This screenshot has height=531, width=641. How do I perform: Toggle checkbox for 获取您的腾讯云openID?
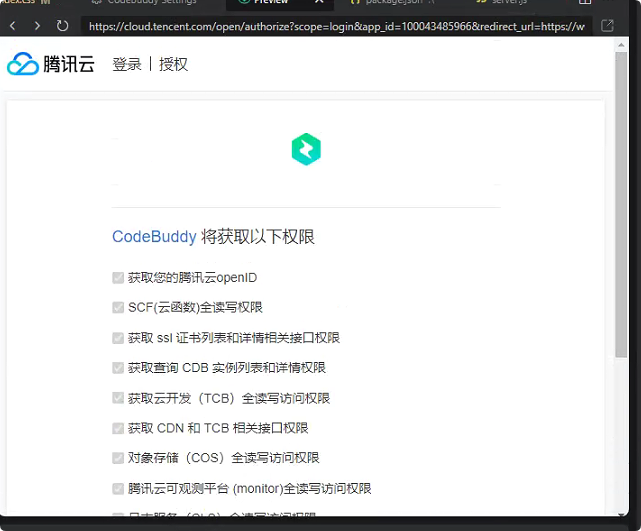pyautogui.click(x=118, y=278)
